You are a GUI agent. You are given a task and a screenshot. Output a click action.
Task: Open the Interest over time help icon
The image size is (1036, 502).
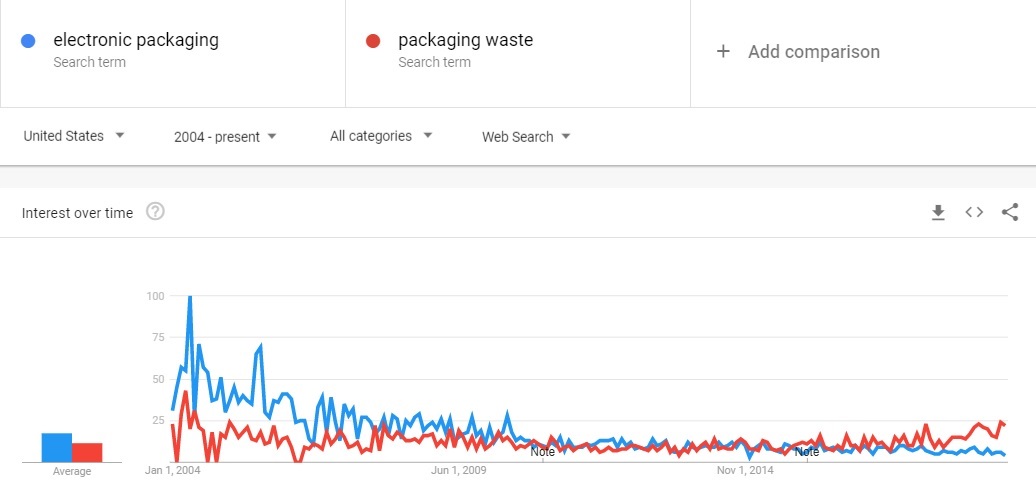[155, 212]
